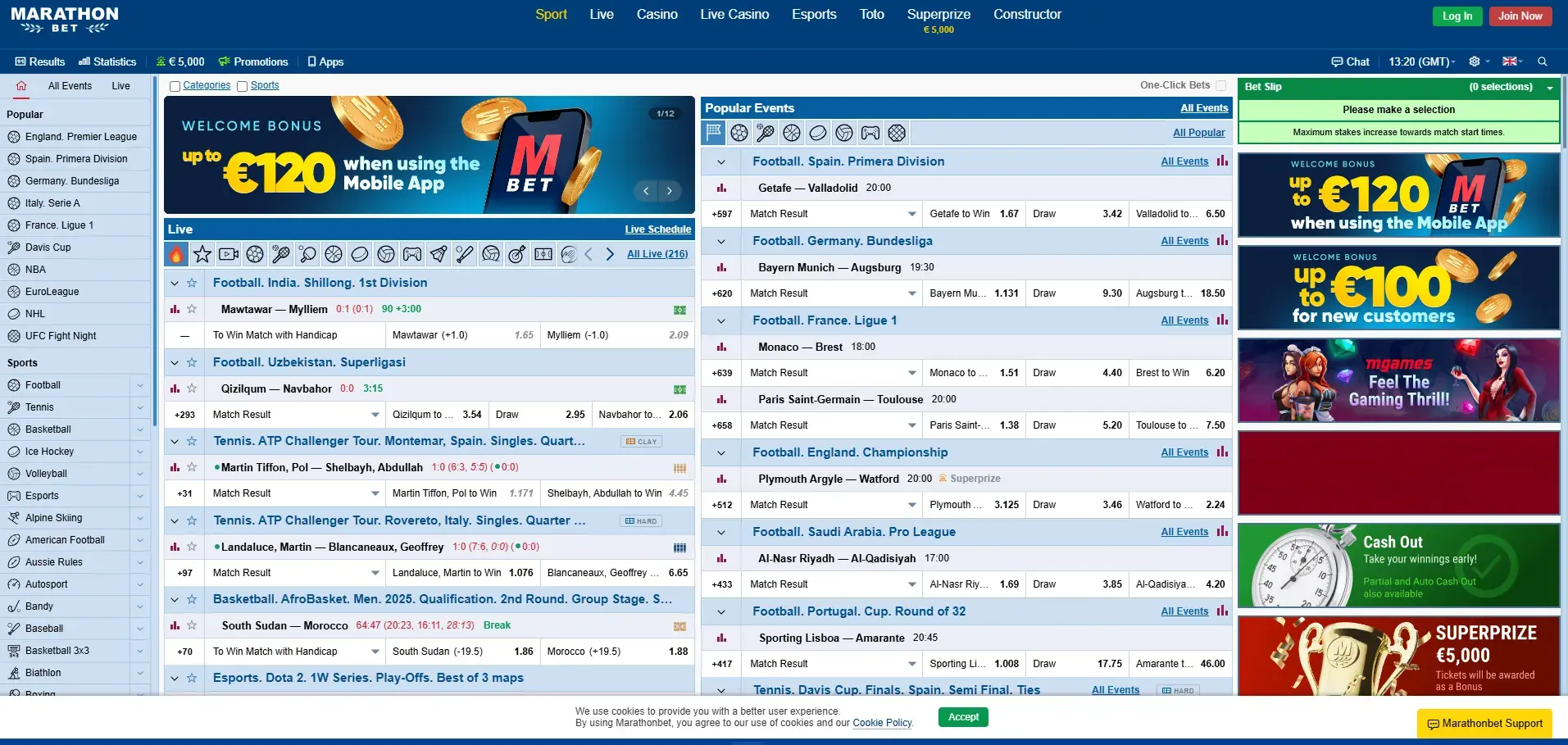Show previous welcome bonus banner slide
Screen dimensions: 1568x745
coord(646,191)
